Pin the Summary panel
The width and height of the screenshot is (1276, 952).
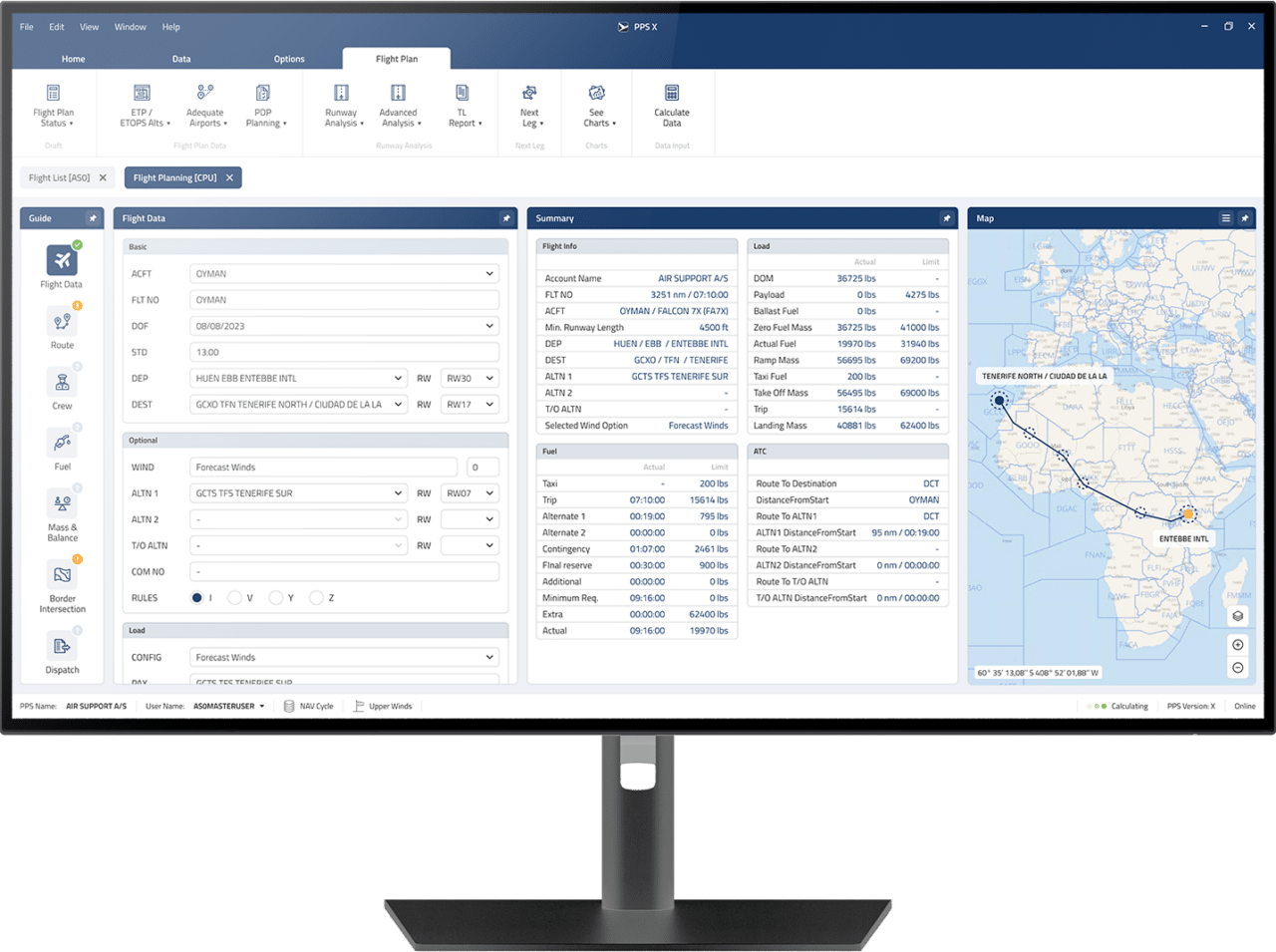click(x=947, y=218)
